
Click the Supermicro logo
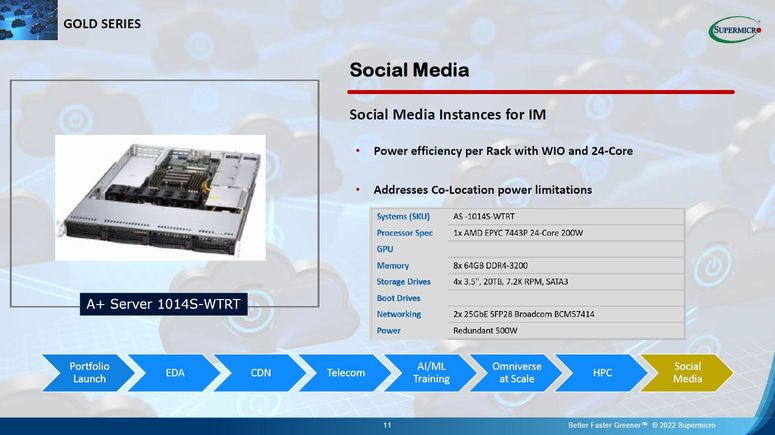(x=735, y=30)
